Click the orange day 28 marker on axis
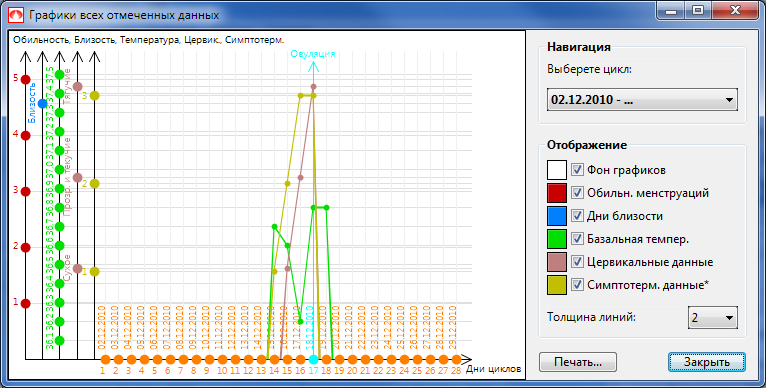Image resolution: width=766 pixels, height=388 pixels. pos(456,360)
